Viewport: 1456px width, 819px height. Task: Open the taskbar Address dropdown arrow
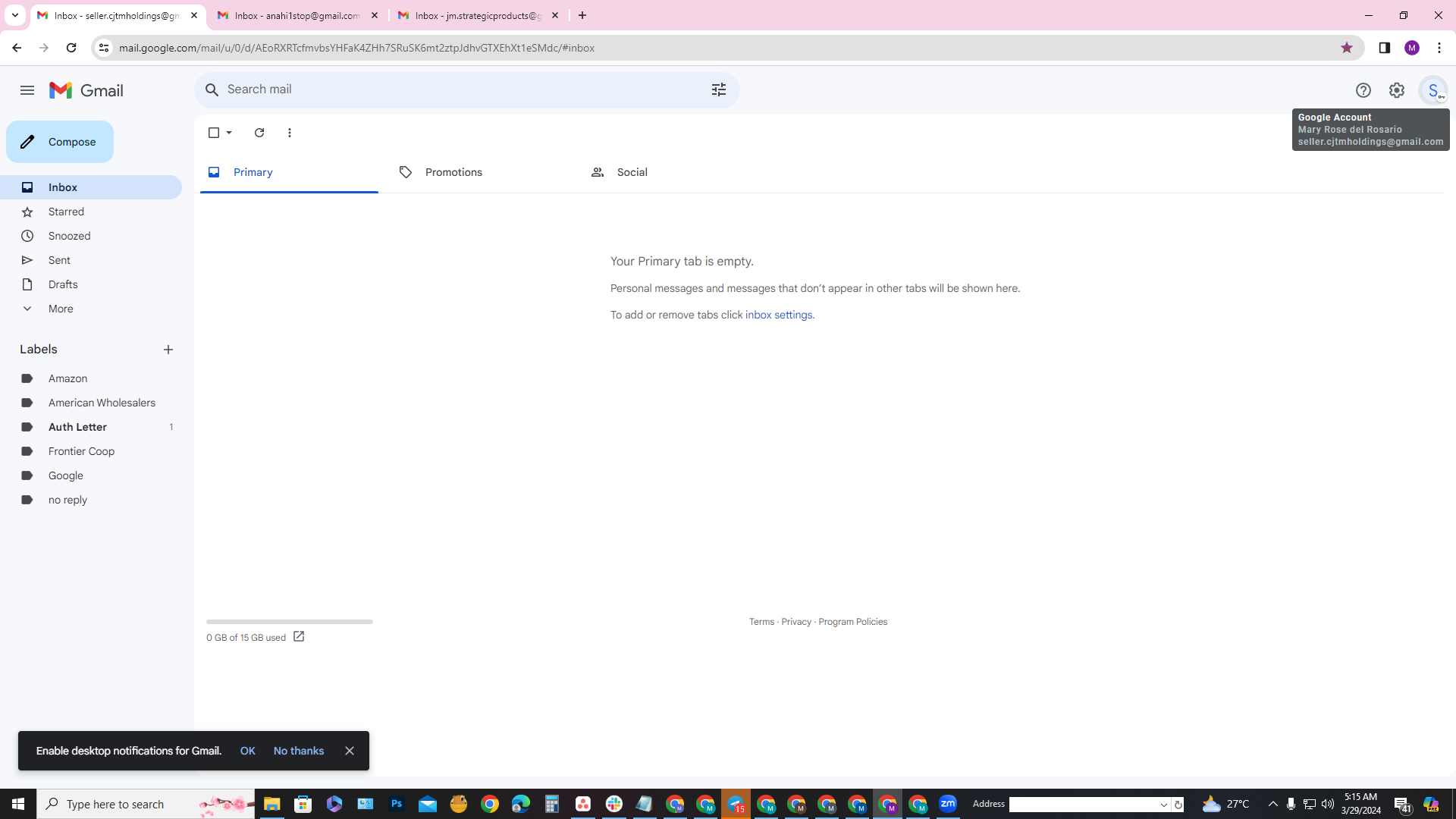pos(1164,805)
